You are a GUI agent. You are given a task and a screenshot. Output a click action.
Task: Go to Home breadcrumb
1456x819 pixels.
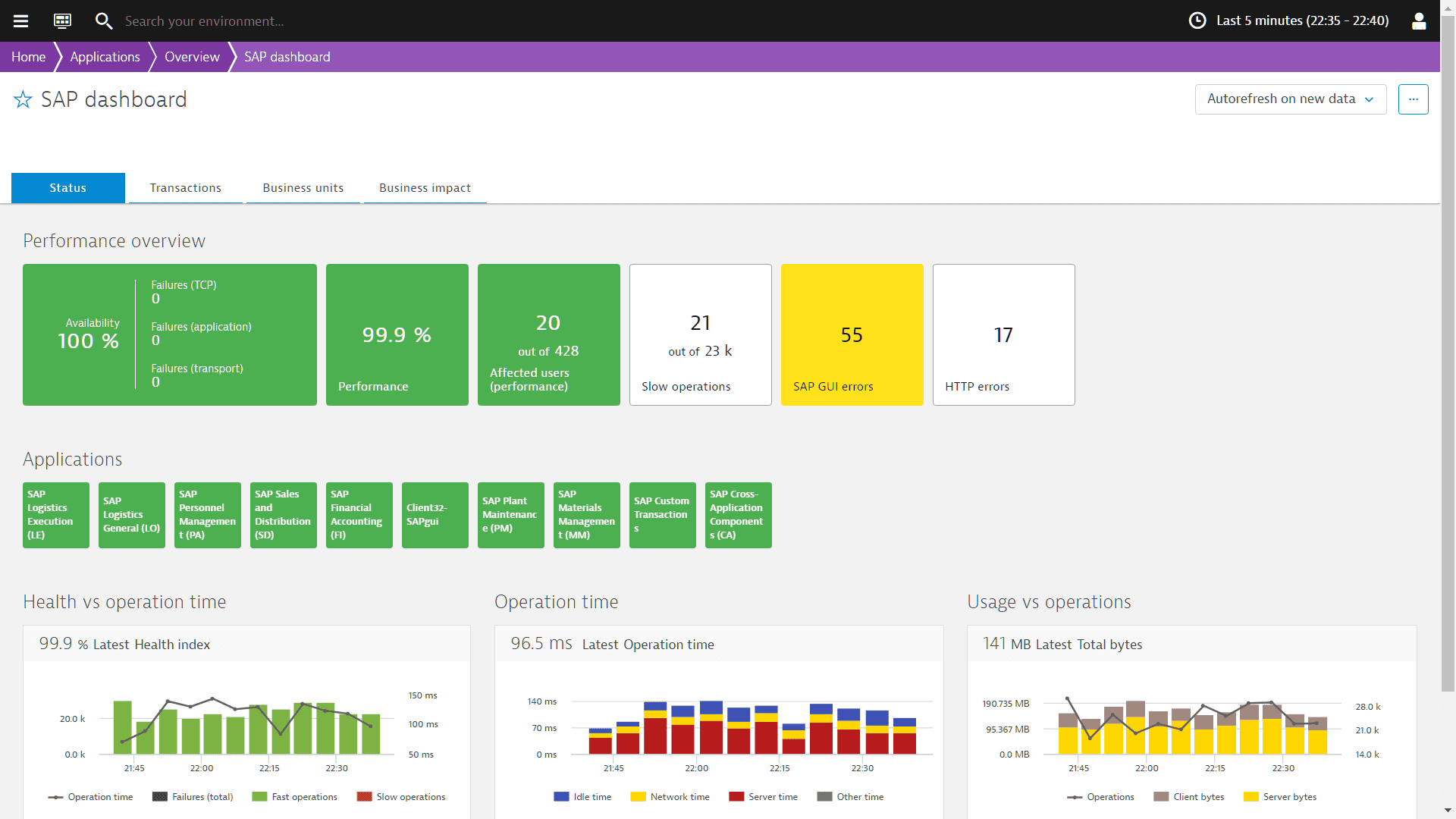click(28, 57)
